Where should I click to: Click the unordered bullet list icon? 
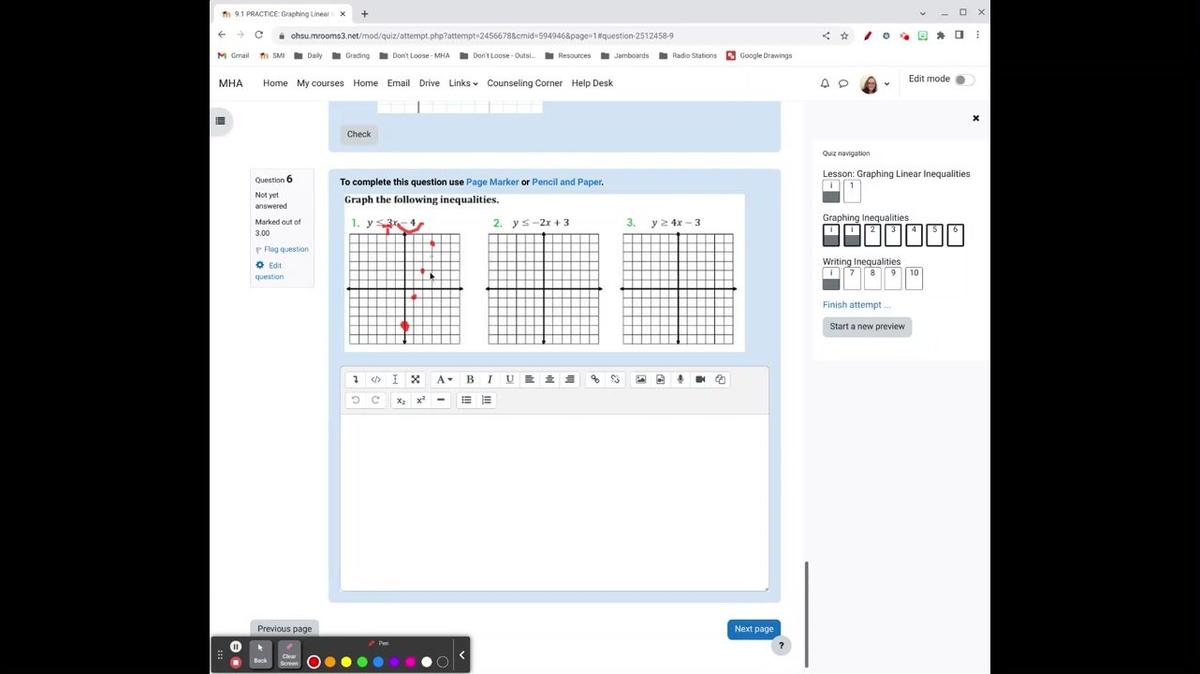pos(466,400)
